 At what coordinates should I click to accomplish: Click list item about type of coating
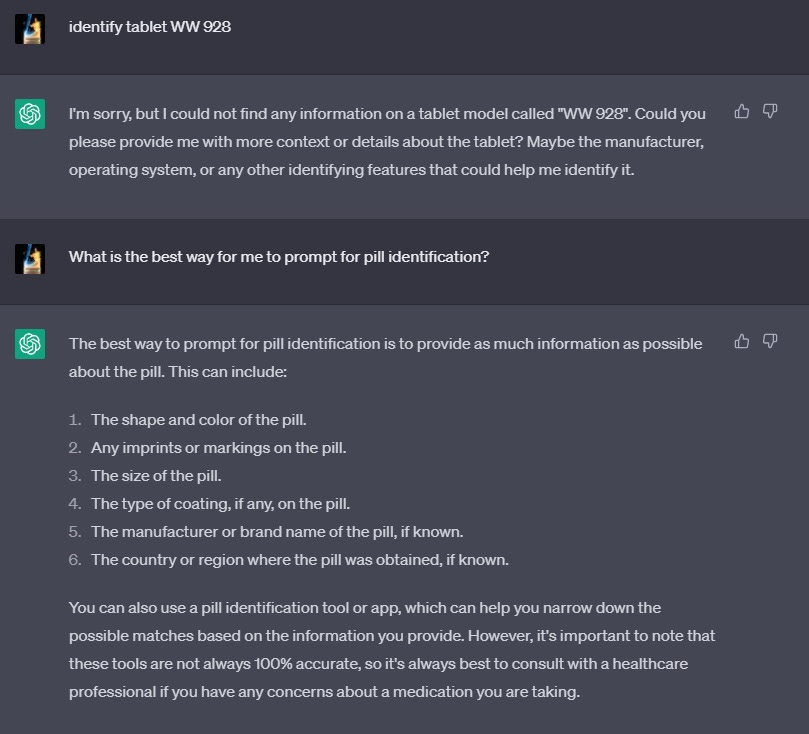tap(220, 503)
